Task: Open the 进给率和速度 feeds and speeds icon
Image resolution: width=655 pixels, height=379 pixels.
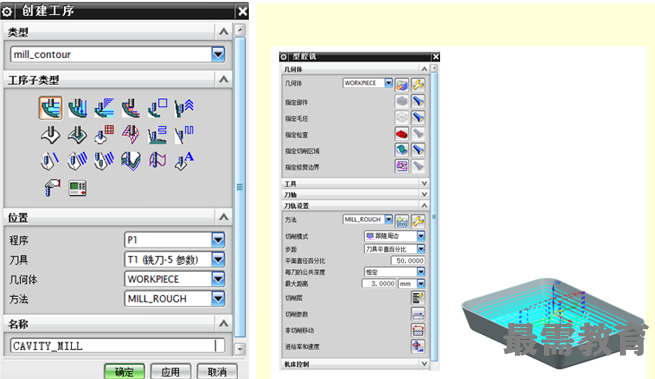Action: [418, 346]
